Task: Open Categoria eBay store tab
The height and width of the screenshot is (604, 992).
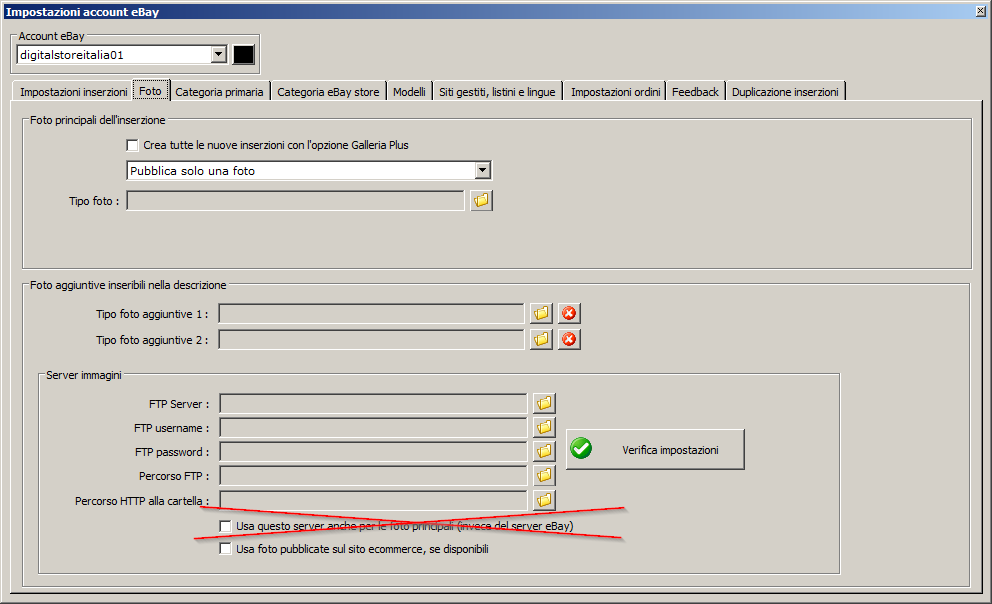Action: point(328,92)
